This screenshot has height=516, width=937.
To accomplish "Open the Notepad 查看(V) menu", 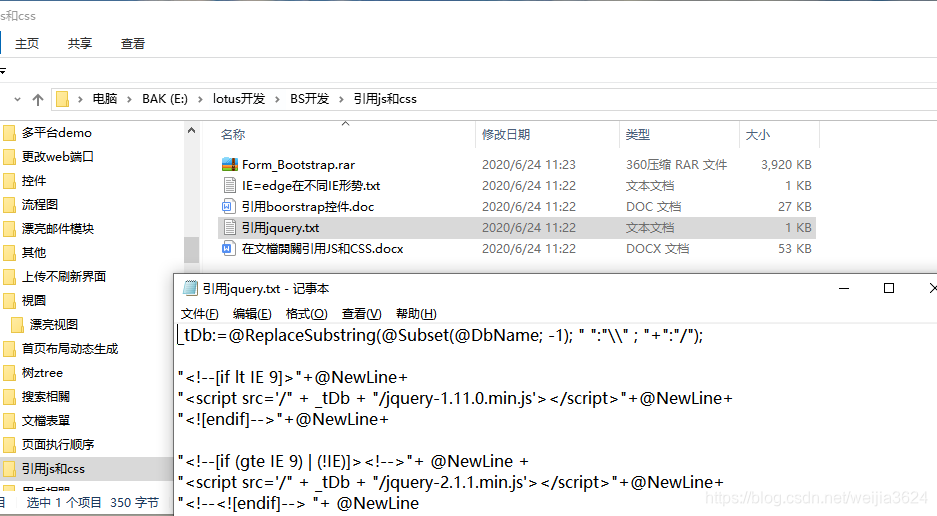I will pyautogui.click(x=362, y=313).
